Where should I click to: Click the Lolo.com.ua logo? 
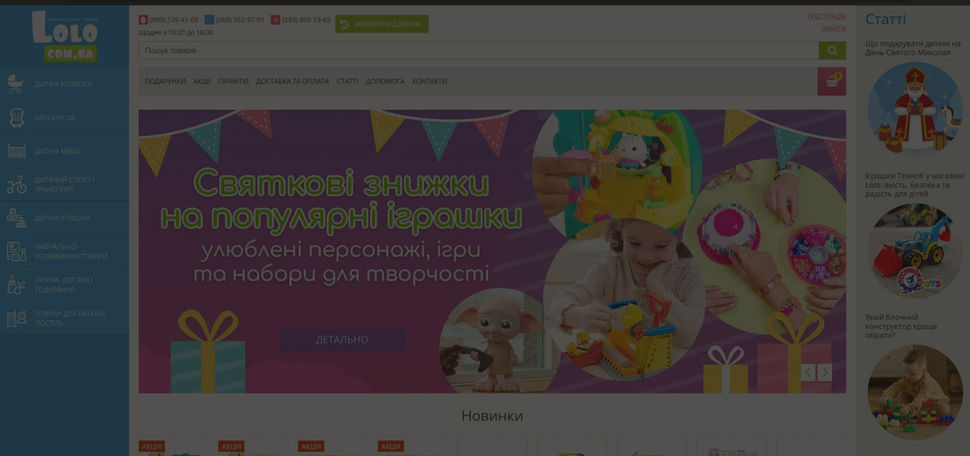point(64,34)
